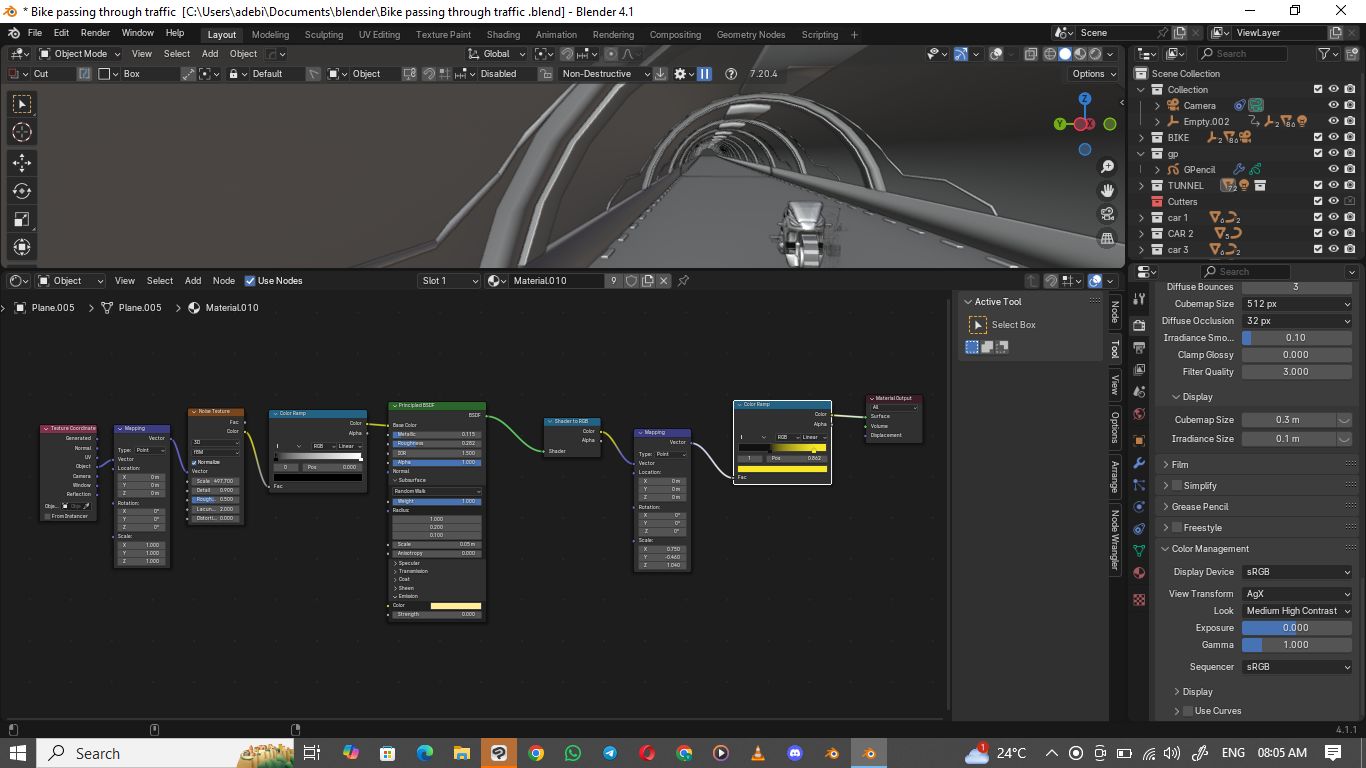Click the Windows Start button
The image size is (1366, 768).
coord(18,753)
